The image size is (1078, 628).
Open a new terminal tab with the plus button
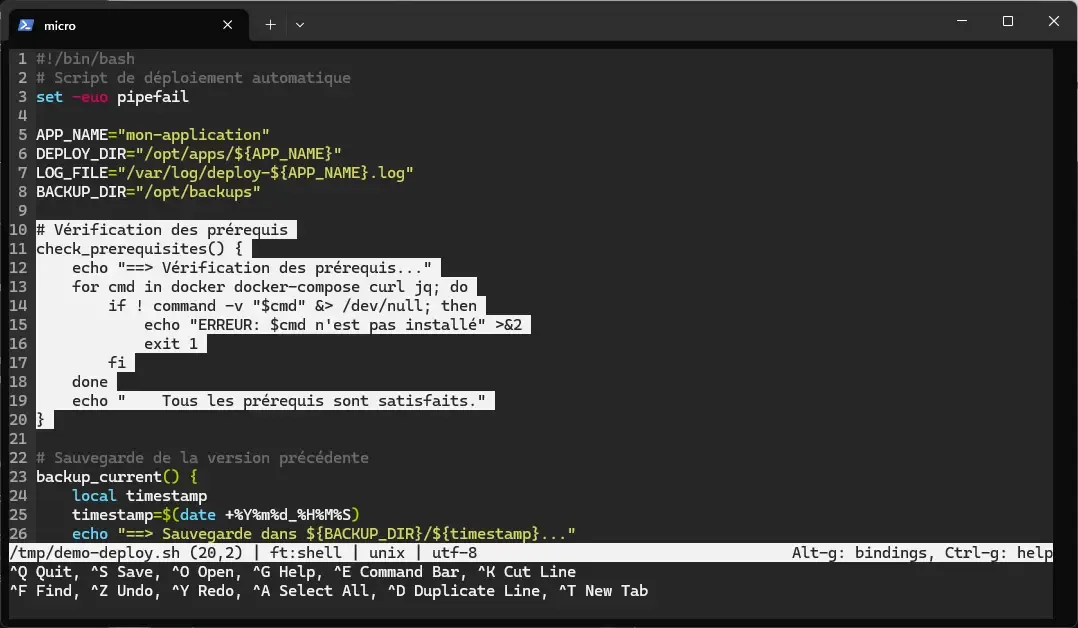point(269,24)
